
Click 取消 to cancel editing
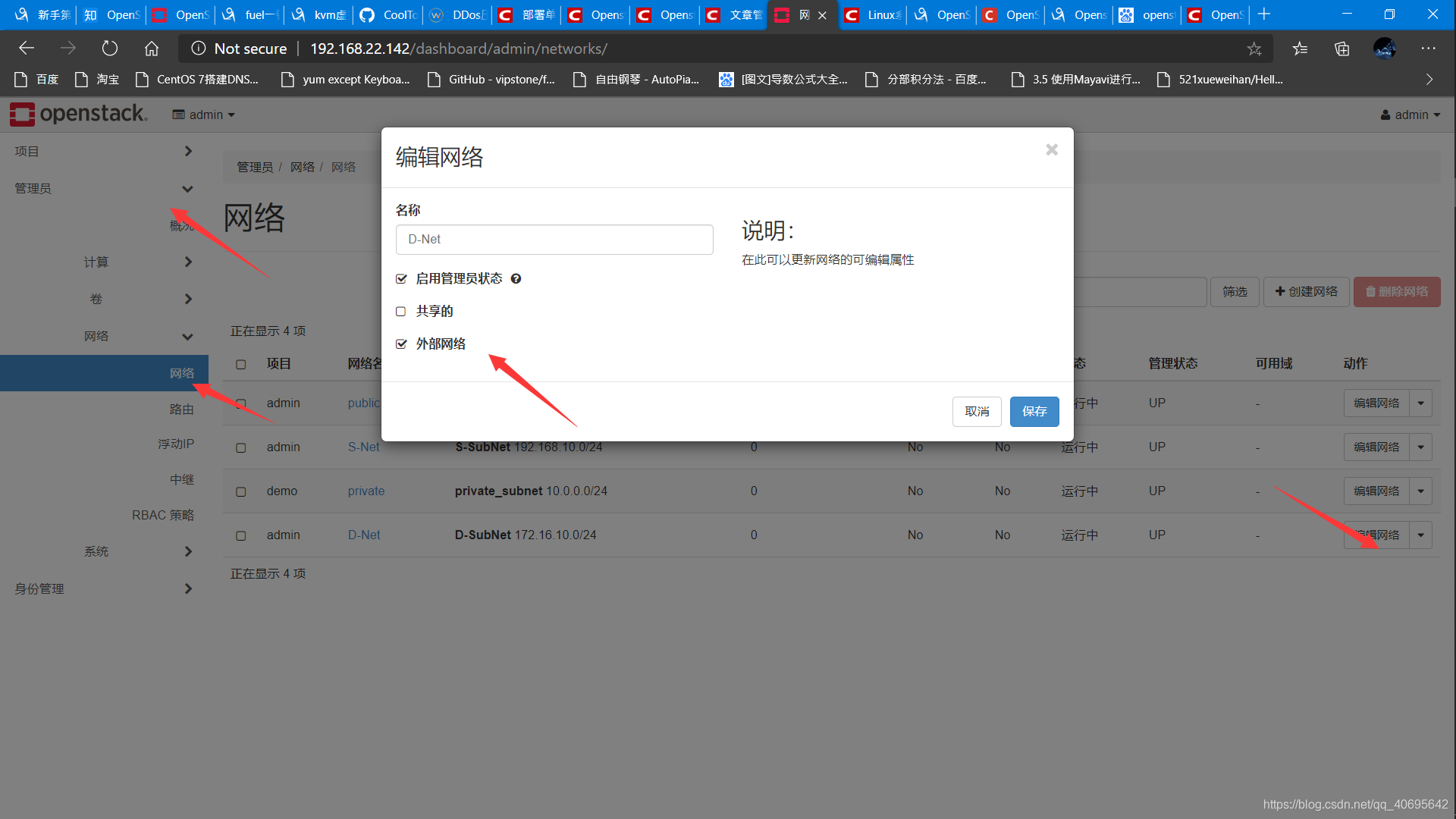tap(977, 412)
